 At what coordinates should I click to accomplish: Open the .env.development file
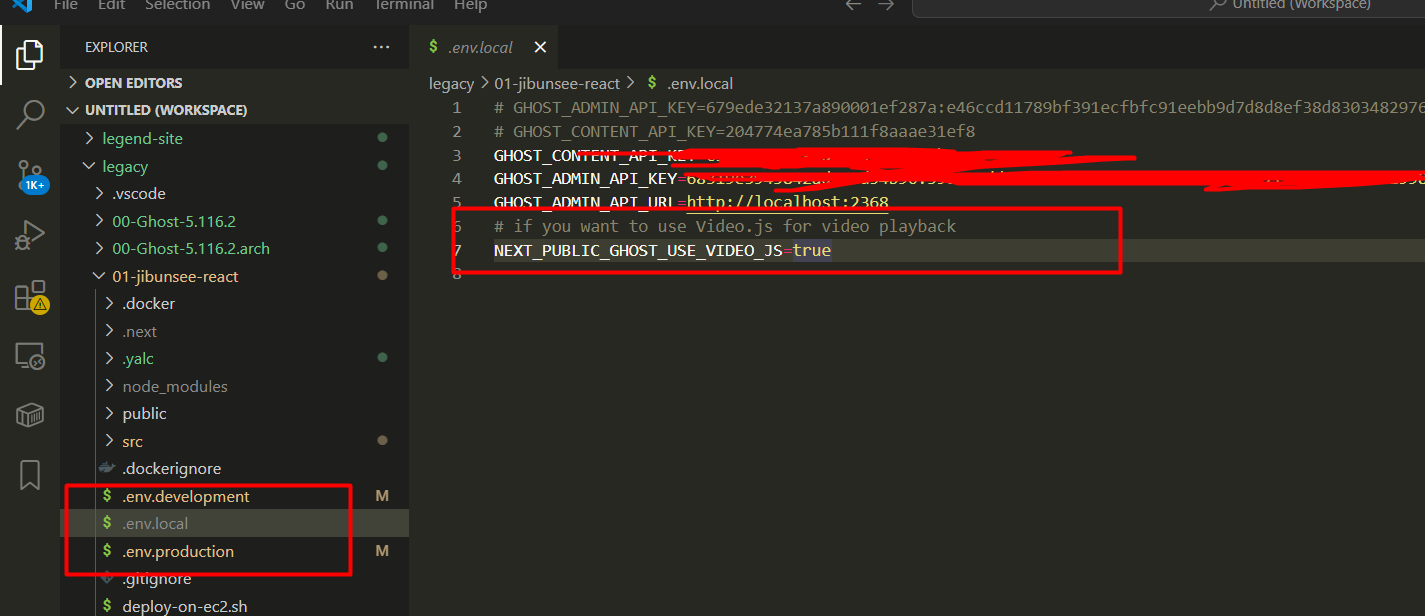pos(185,496)
